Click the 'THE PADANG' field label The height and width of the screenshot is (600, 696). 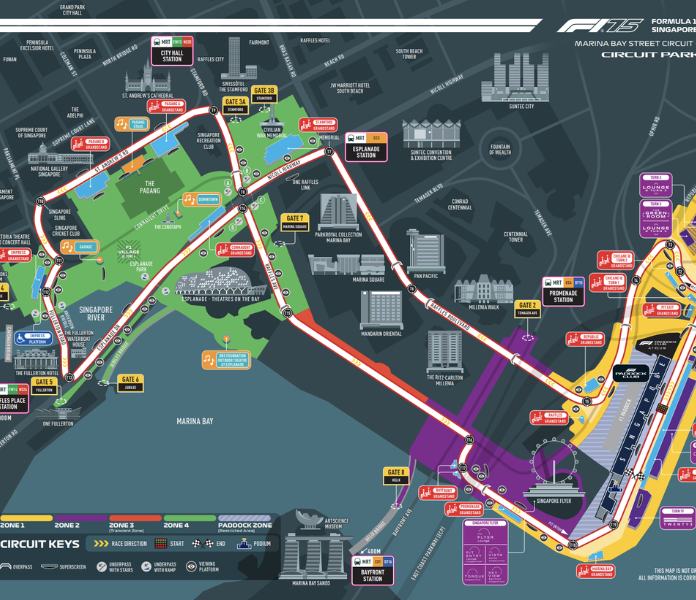150,187
